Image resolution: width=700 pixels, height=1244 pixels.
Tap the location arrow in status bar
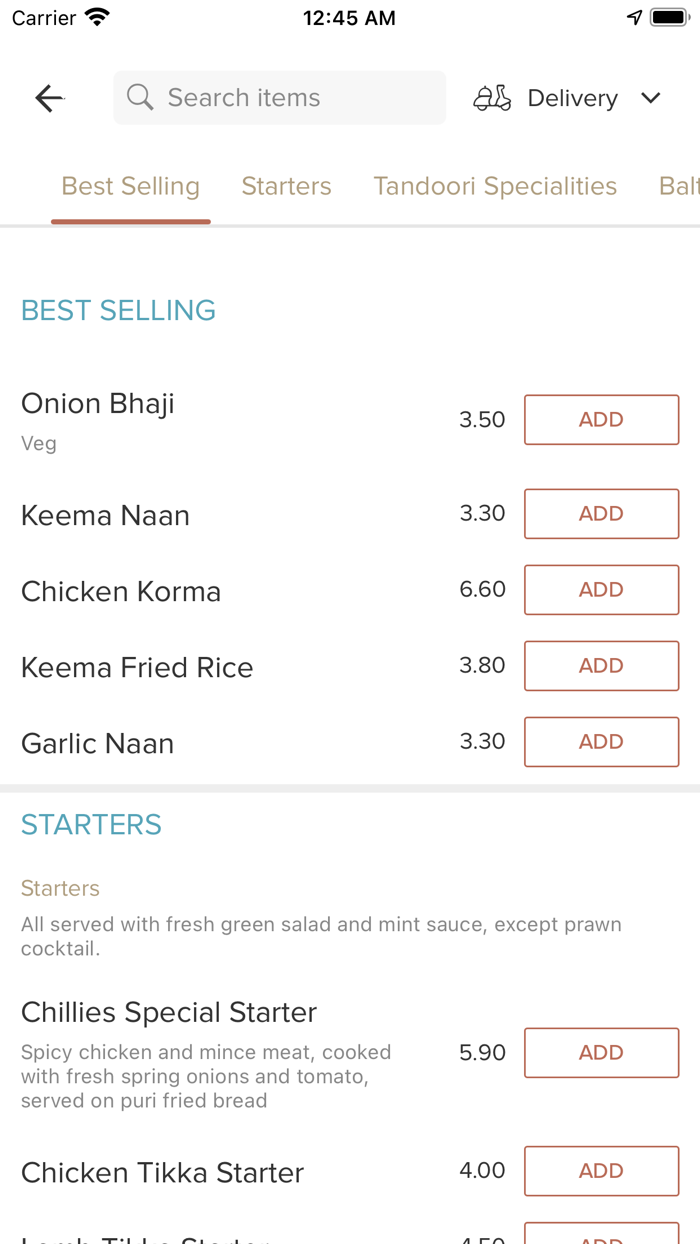coord(634,16)
